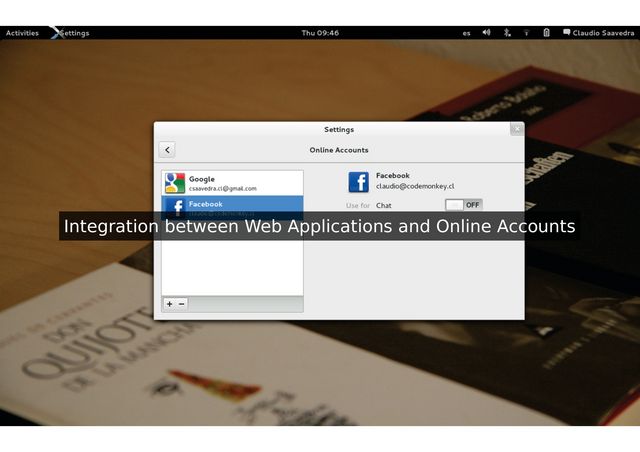Click the battery indicator icon
This screenshot has height=452, width=640.
tap(546, 32)
